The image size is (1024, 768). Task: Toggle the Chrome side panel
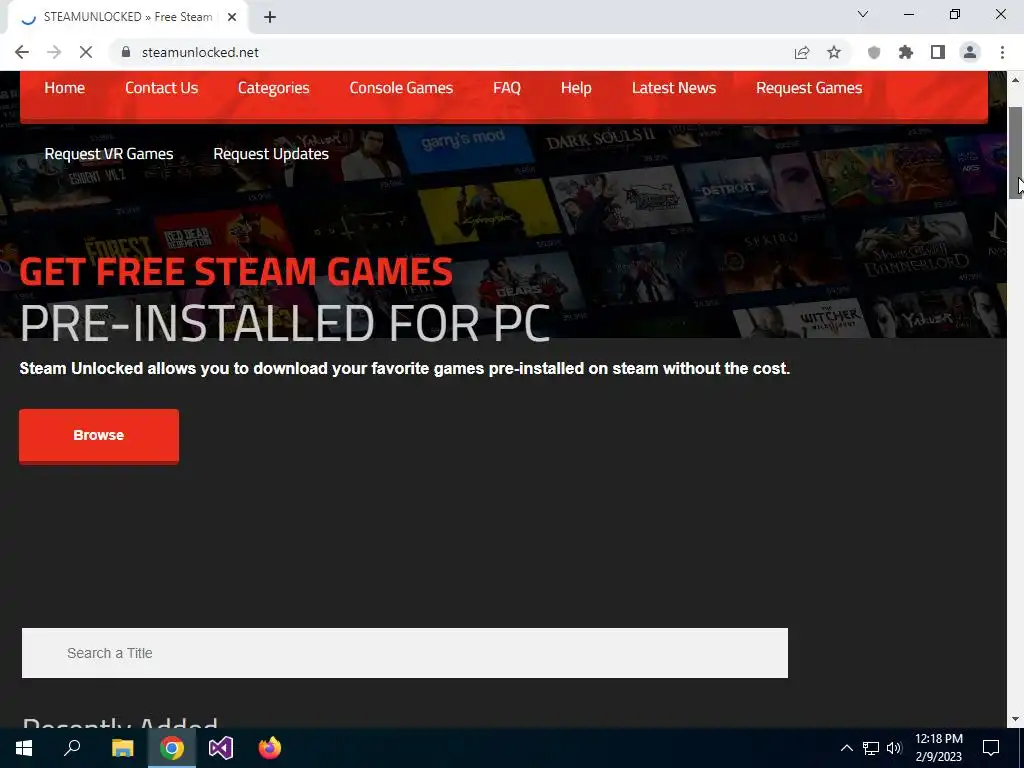click(938, 52)
